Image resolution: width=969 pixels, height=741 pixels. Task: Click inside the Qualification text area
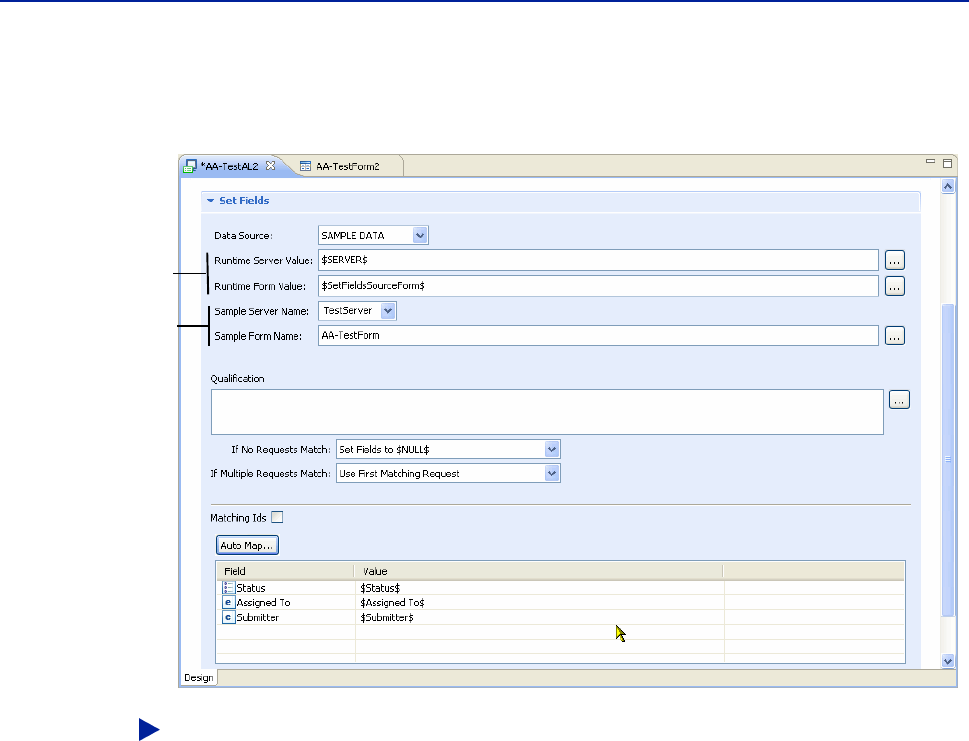[x=546, y=412]
